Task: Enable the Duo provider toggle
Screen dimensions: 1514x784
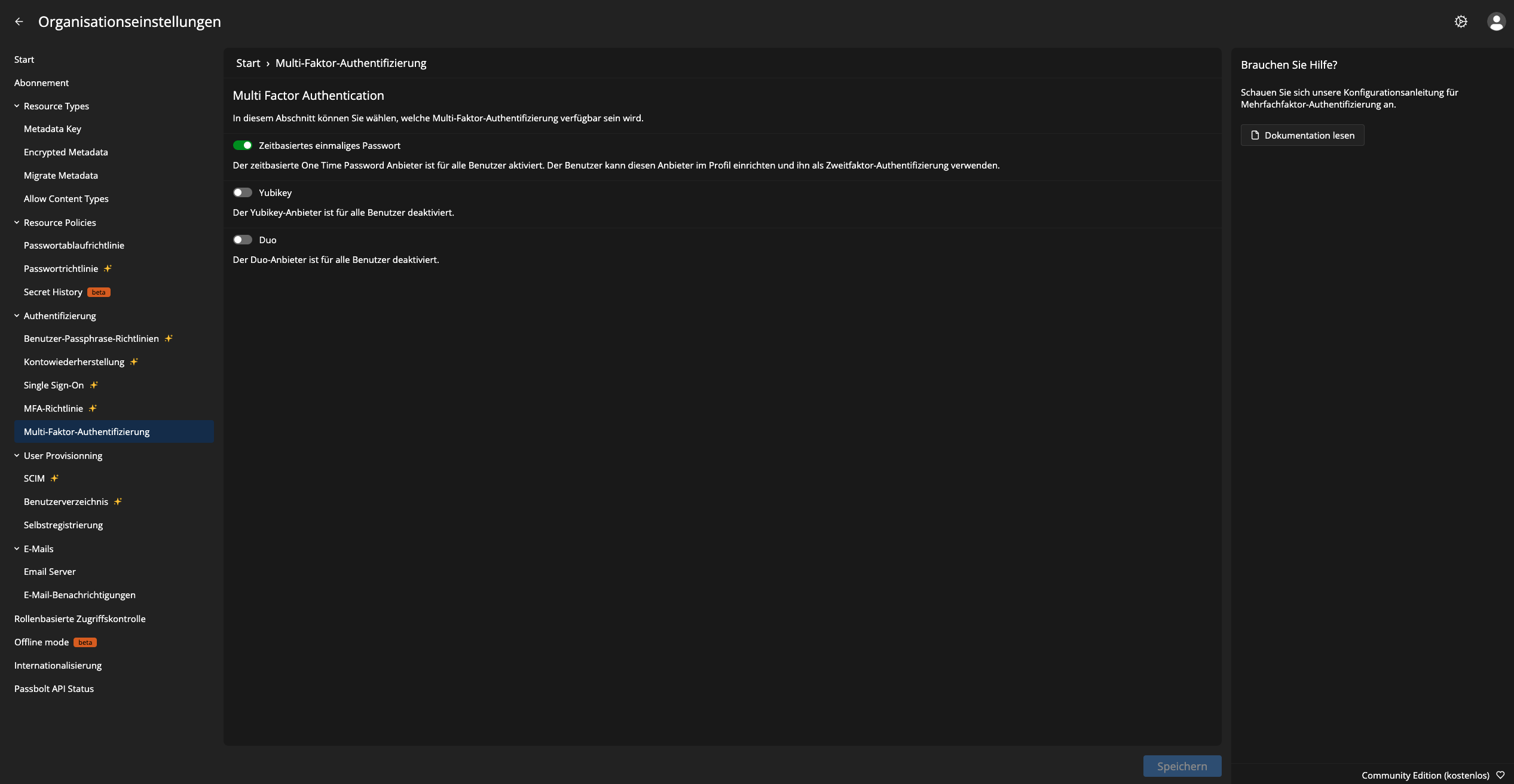Action: coord(243,240)
